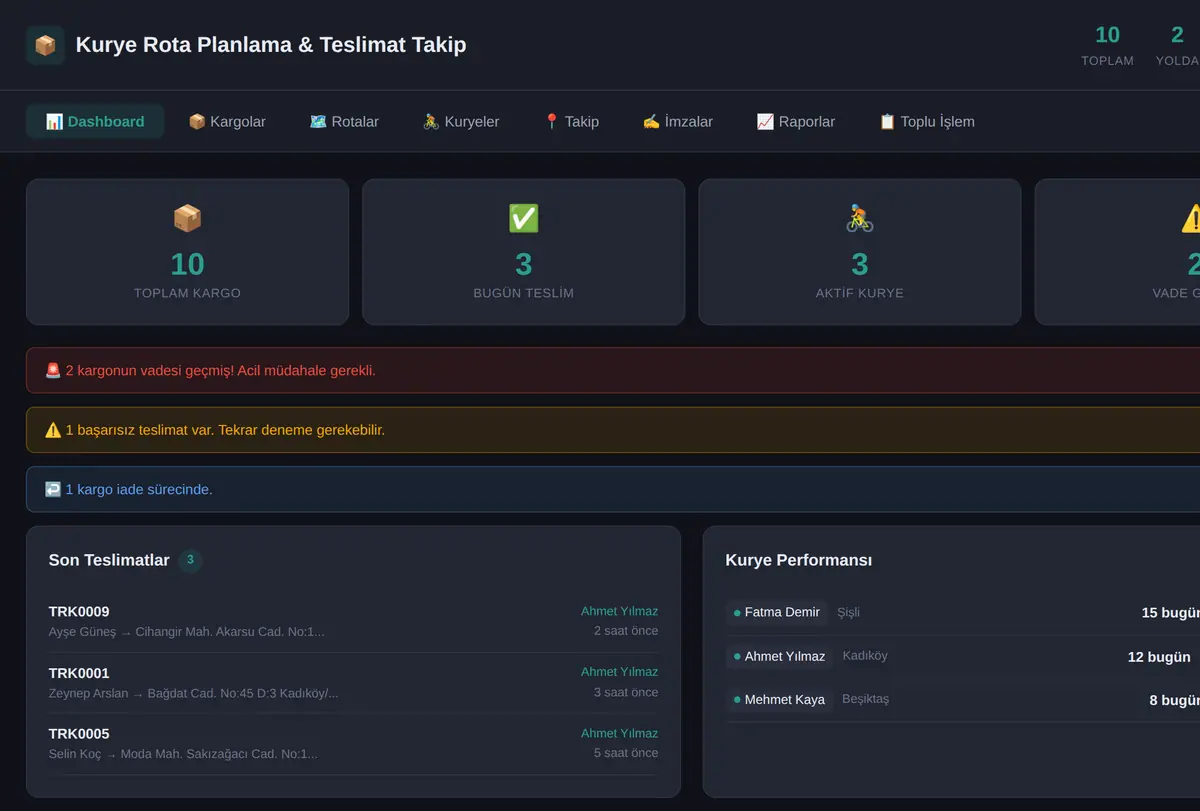Select the Takip tab
Image resolution: width=1200 pixels, height=811 pixels.
[571, 121]
